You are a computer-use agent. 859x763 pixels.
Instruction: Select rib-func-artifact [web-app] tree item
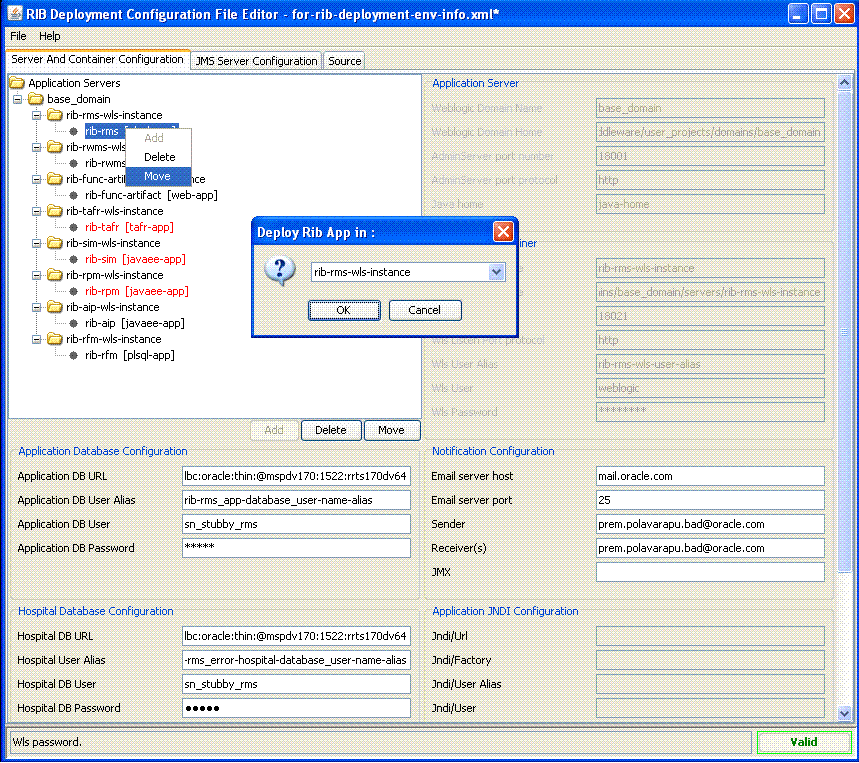coord(151,195)
